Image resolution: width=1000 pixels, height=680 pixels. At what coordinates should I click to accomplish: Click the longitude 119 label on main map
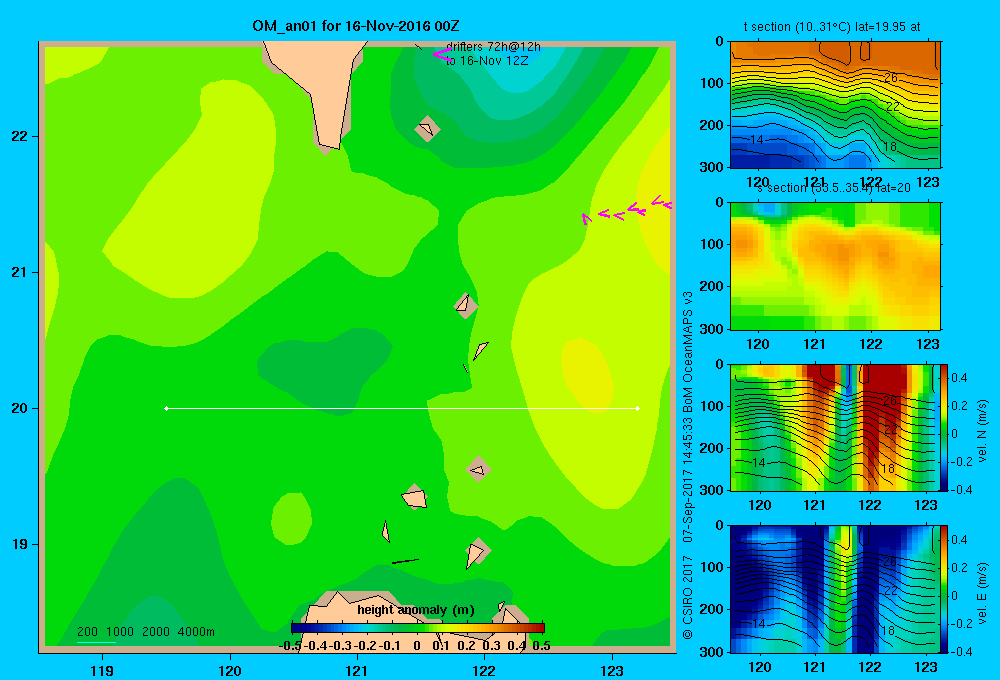tap(102, 670)
